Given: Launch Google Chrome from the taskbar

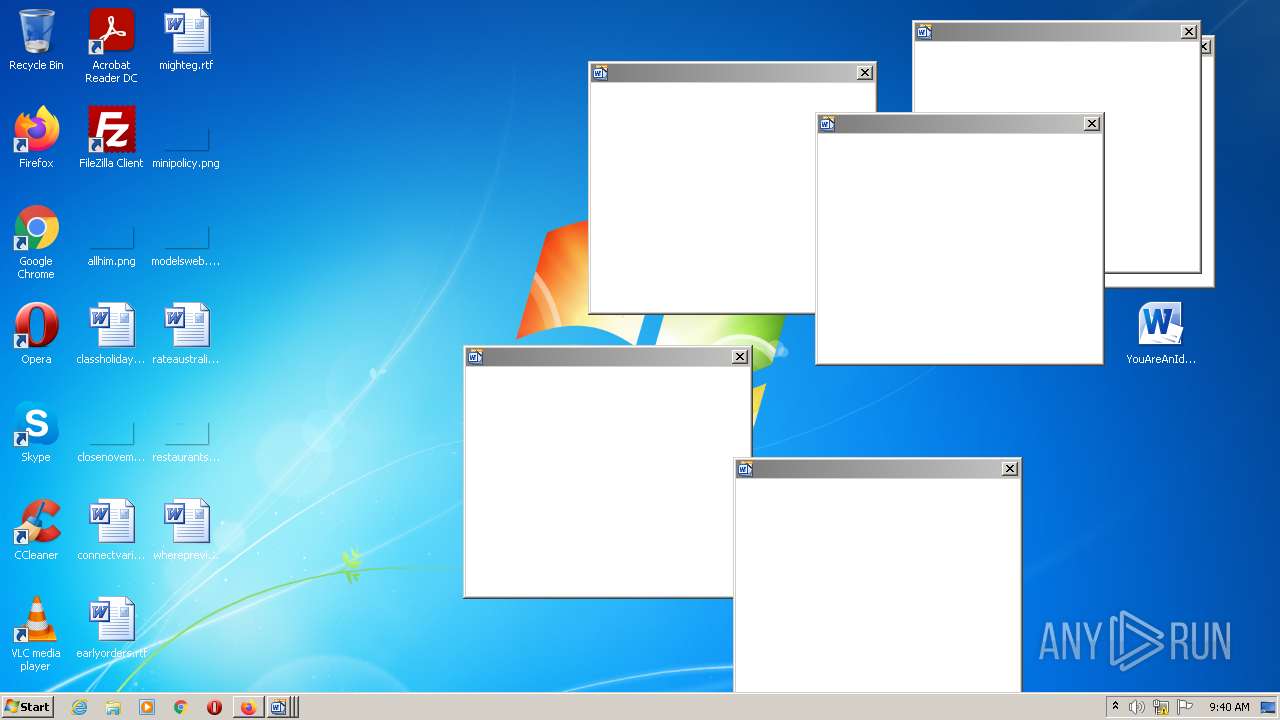Looking at the screenshot, I should (181, 707).
